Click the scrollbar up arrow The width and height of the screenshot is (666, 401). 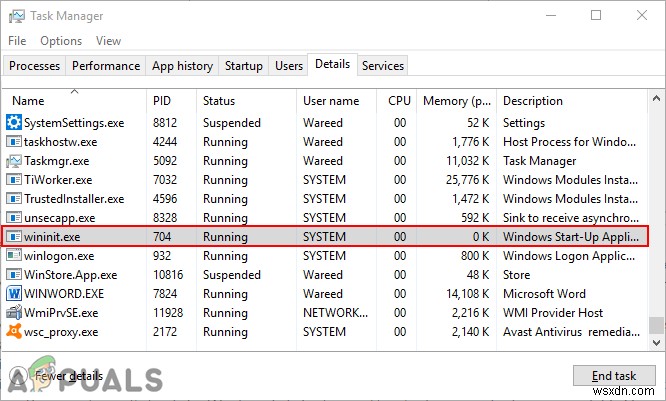(x=657, y=99)
